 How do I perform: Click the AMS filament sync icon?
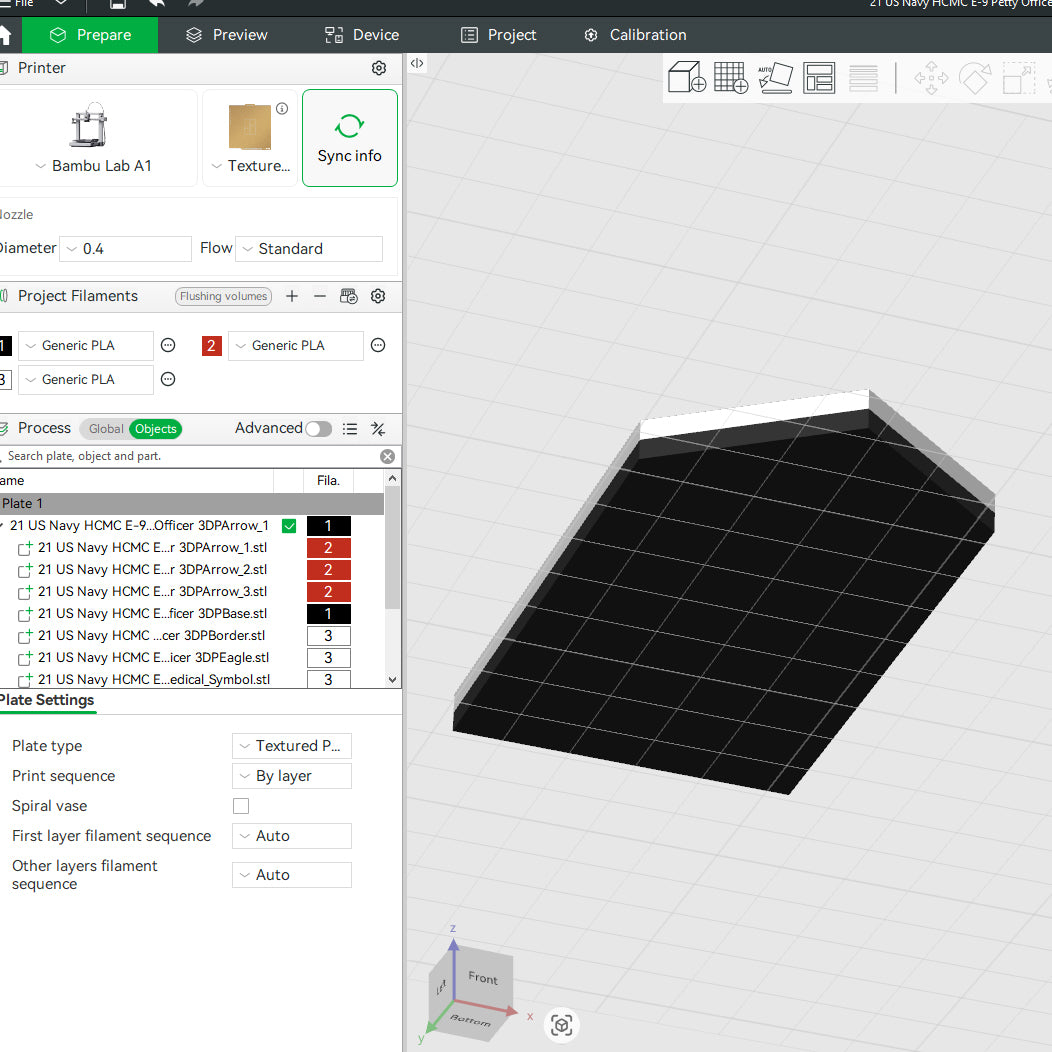tap(349, 296)
